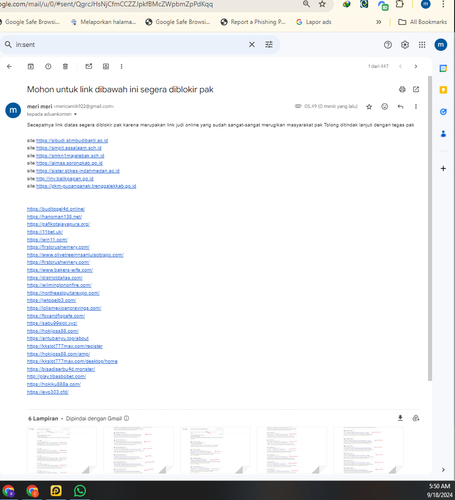Open the first attachment thumbnail
The image size is (455, 500).
[x=62, y=450]
